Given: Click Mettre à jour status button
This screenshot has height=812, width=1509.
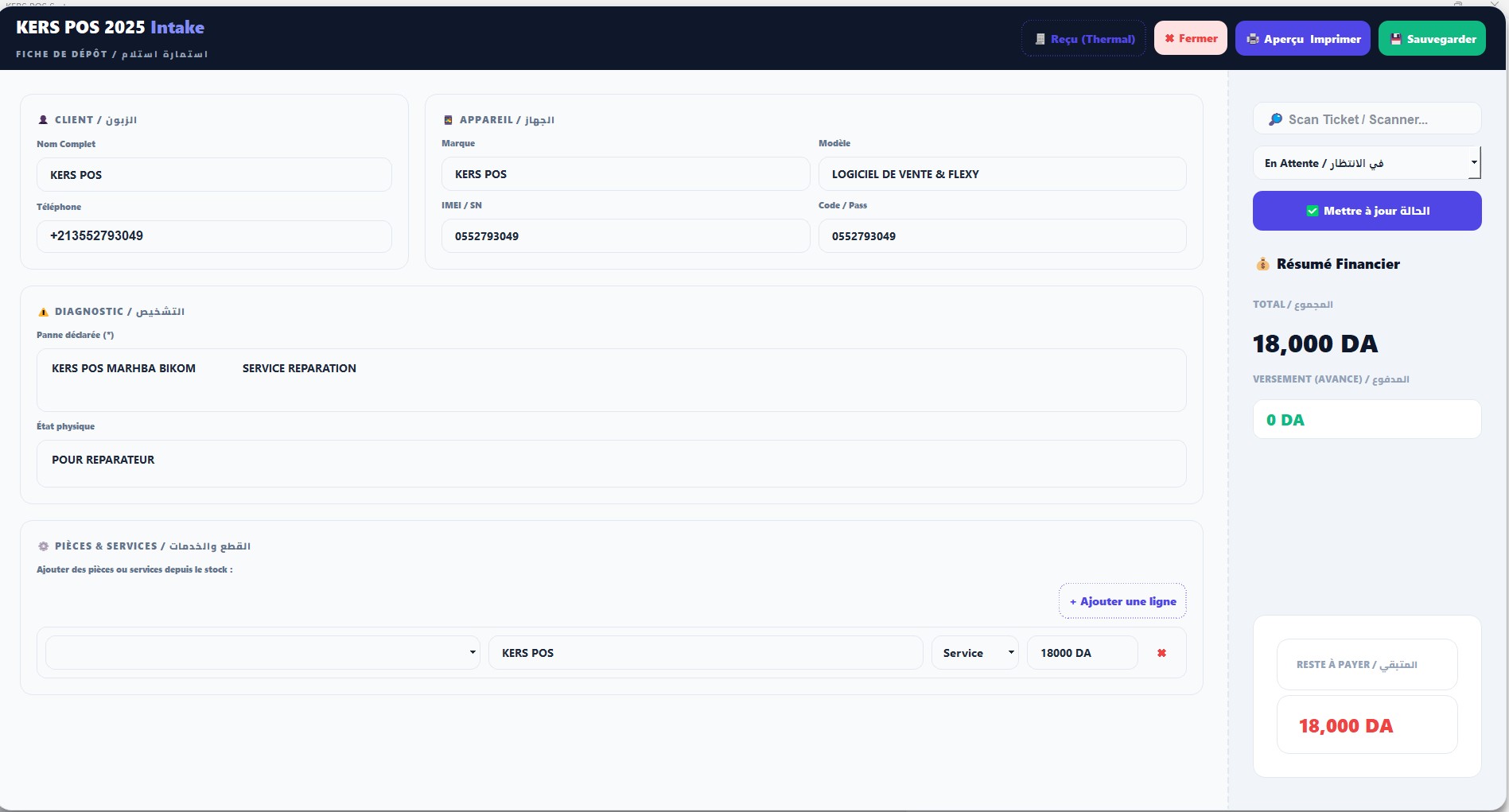Looking at the screenshot, I should pyautogui.click(x=1367, y=211).
